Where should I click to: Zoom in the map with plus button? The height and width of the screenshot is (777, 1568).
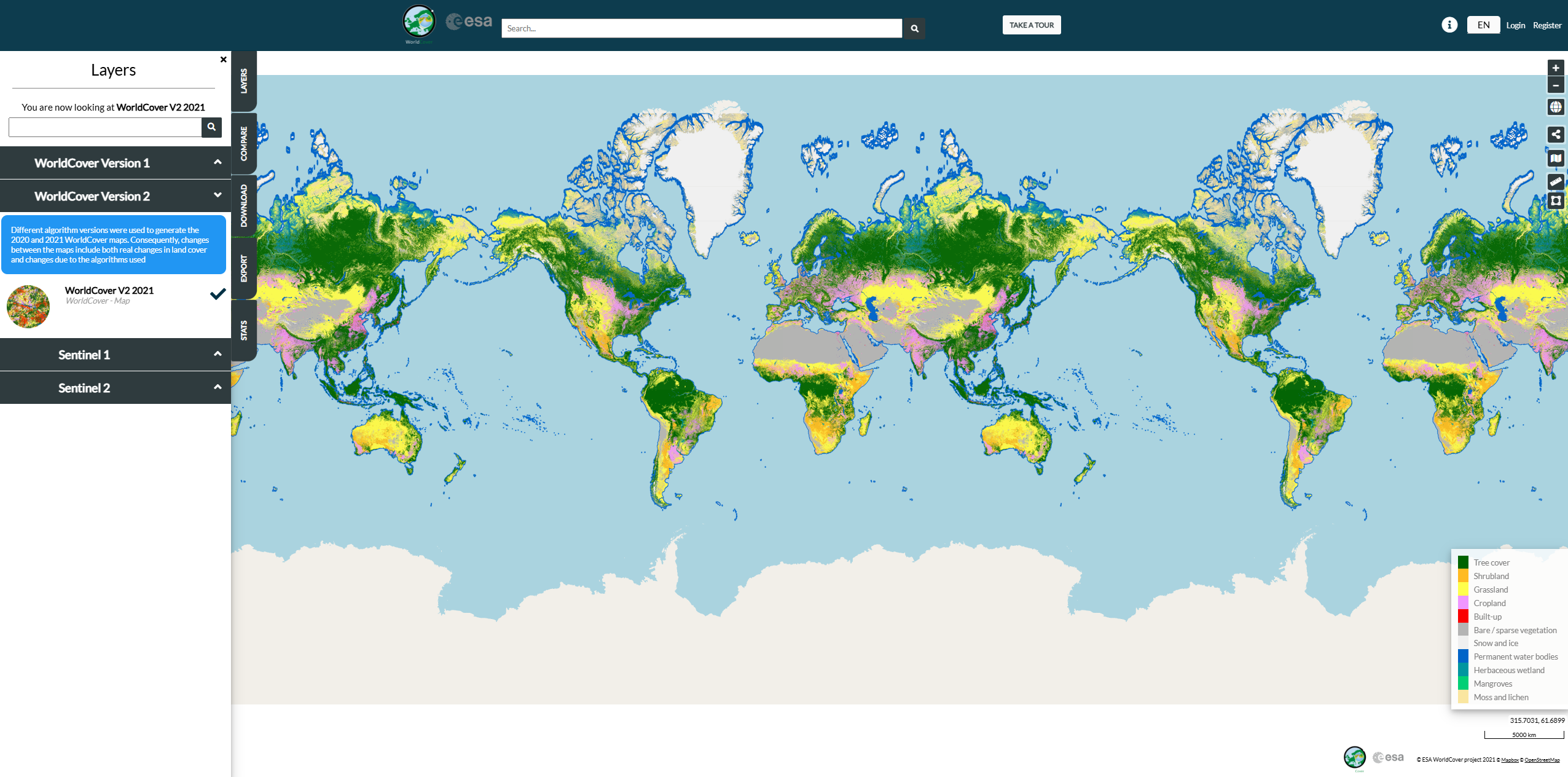click(x=1555, y=68)
